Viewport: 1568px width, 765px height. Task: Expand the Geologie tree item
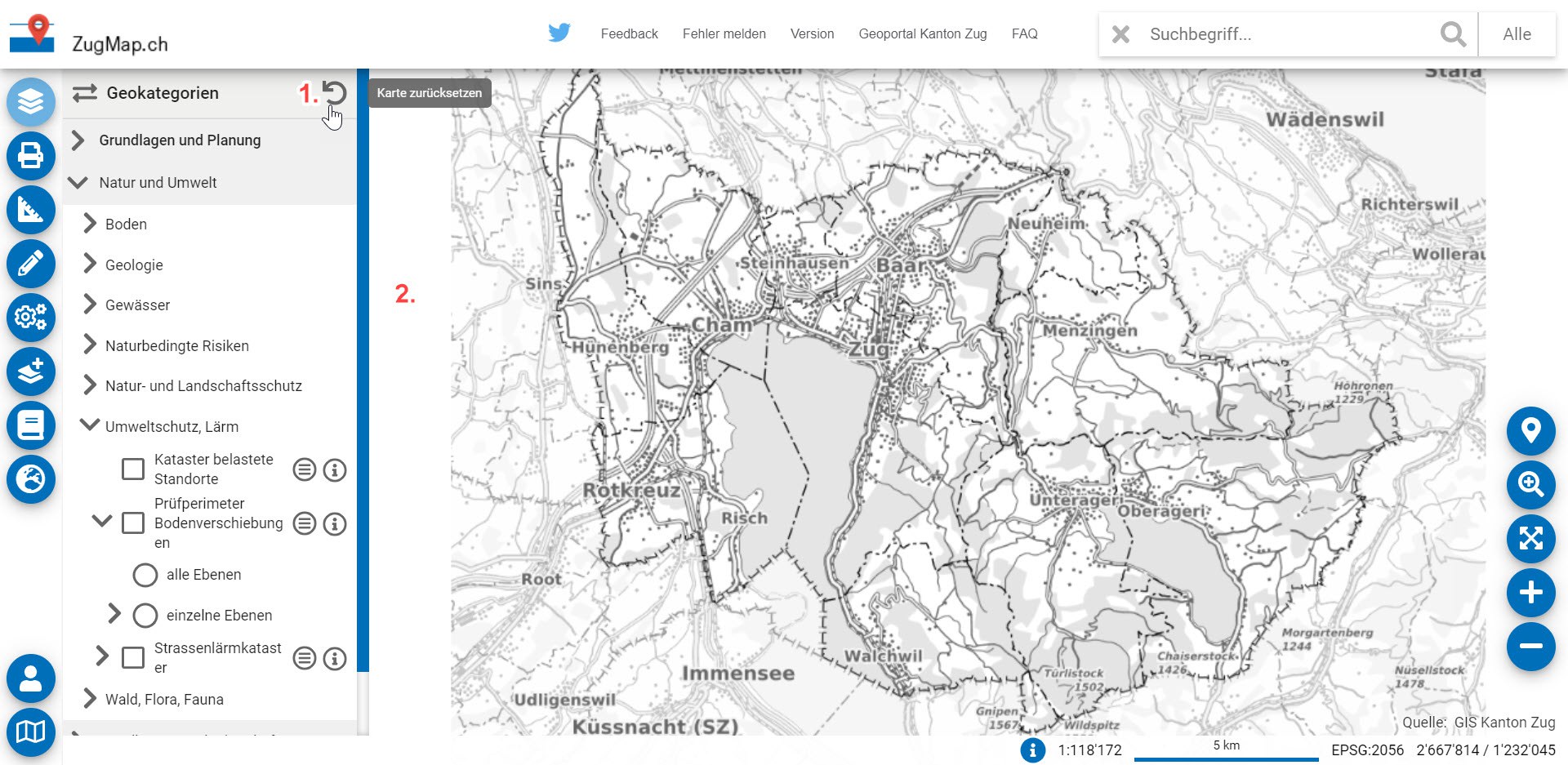[90, 265]
